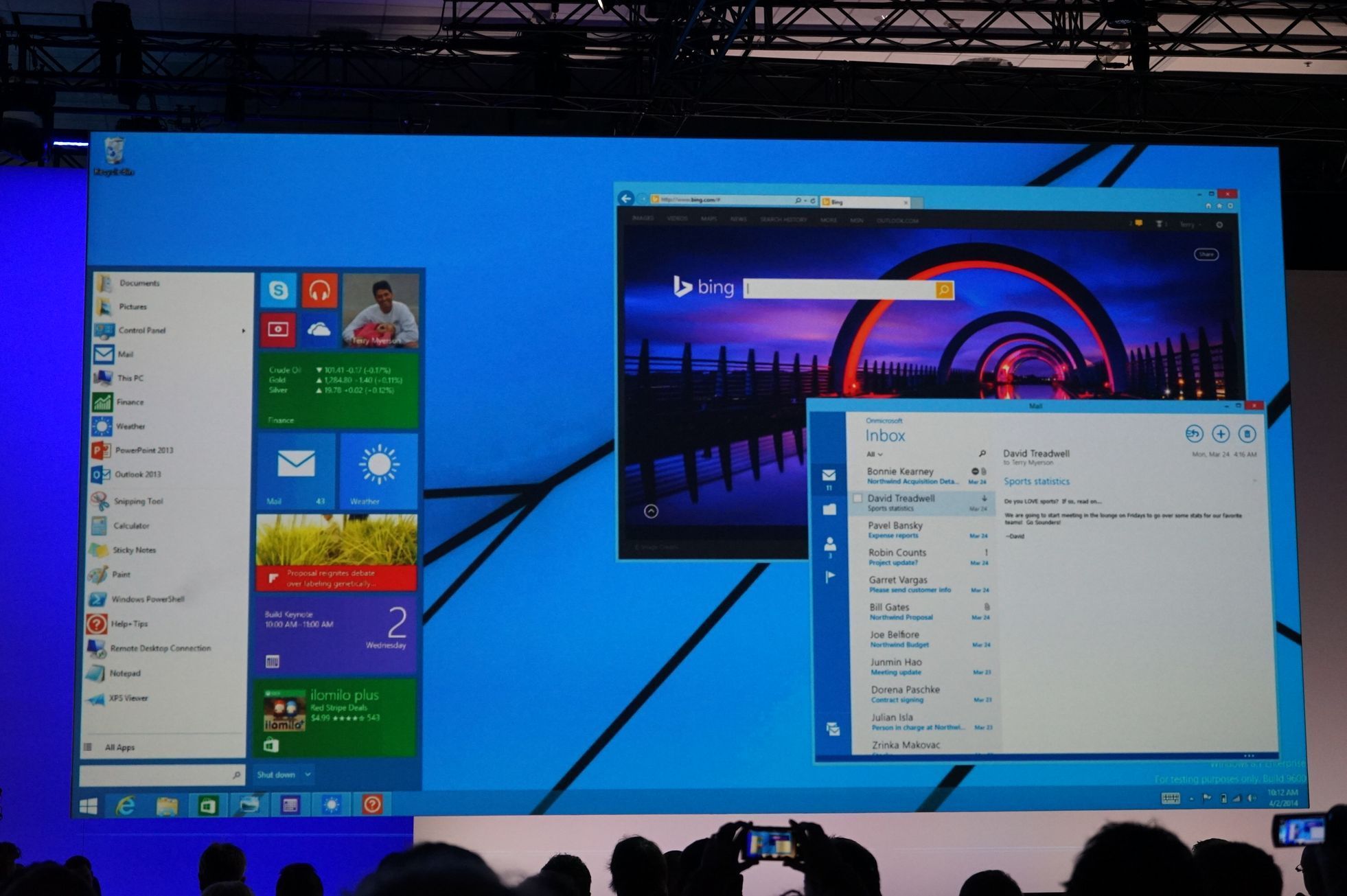Open the Music headphones tile

[319, 290]
